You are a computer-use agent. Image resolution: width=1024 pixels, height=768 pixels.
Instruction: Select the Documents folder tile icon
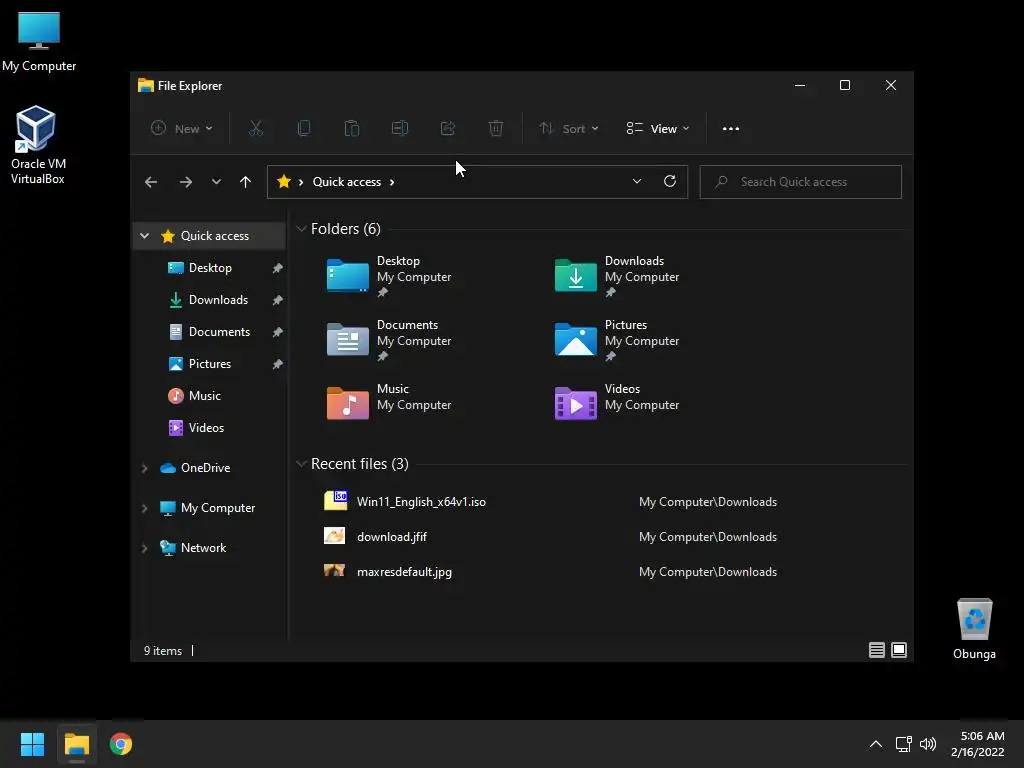[347, 339]
